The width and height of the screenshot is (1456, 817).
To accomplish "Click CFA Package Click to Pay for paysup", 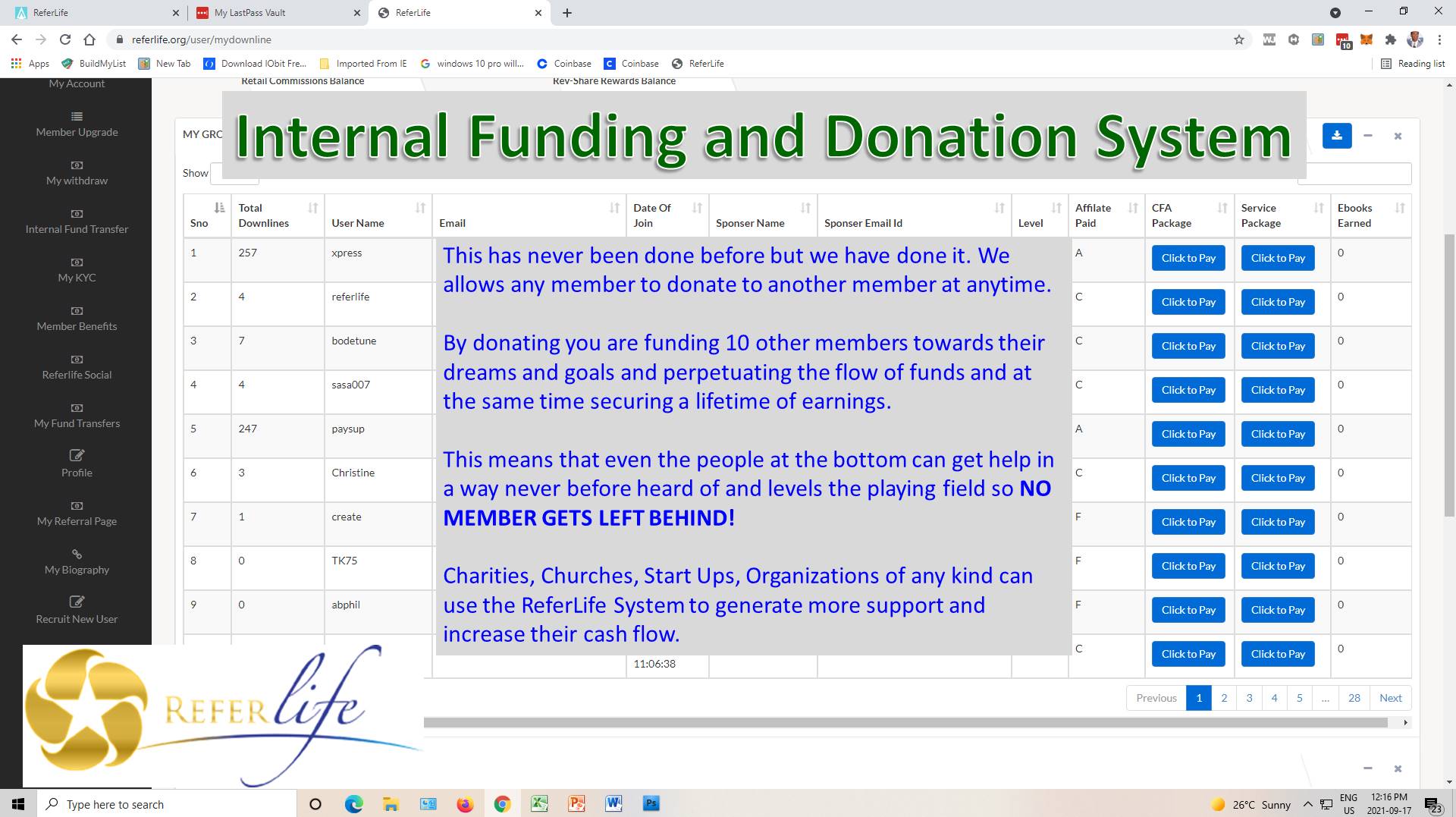I will (x=1188, y=434).
